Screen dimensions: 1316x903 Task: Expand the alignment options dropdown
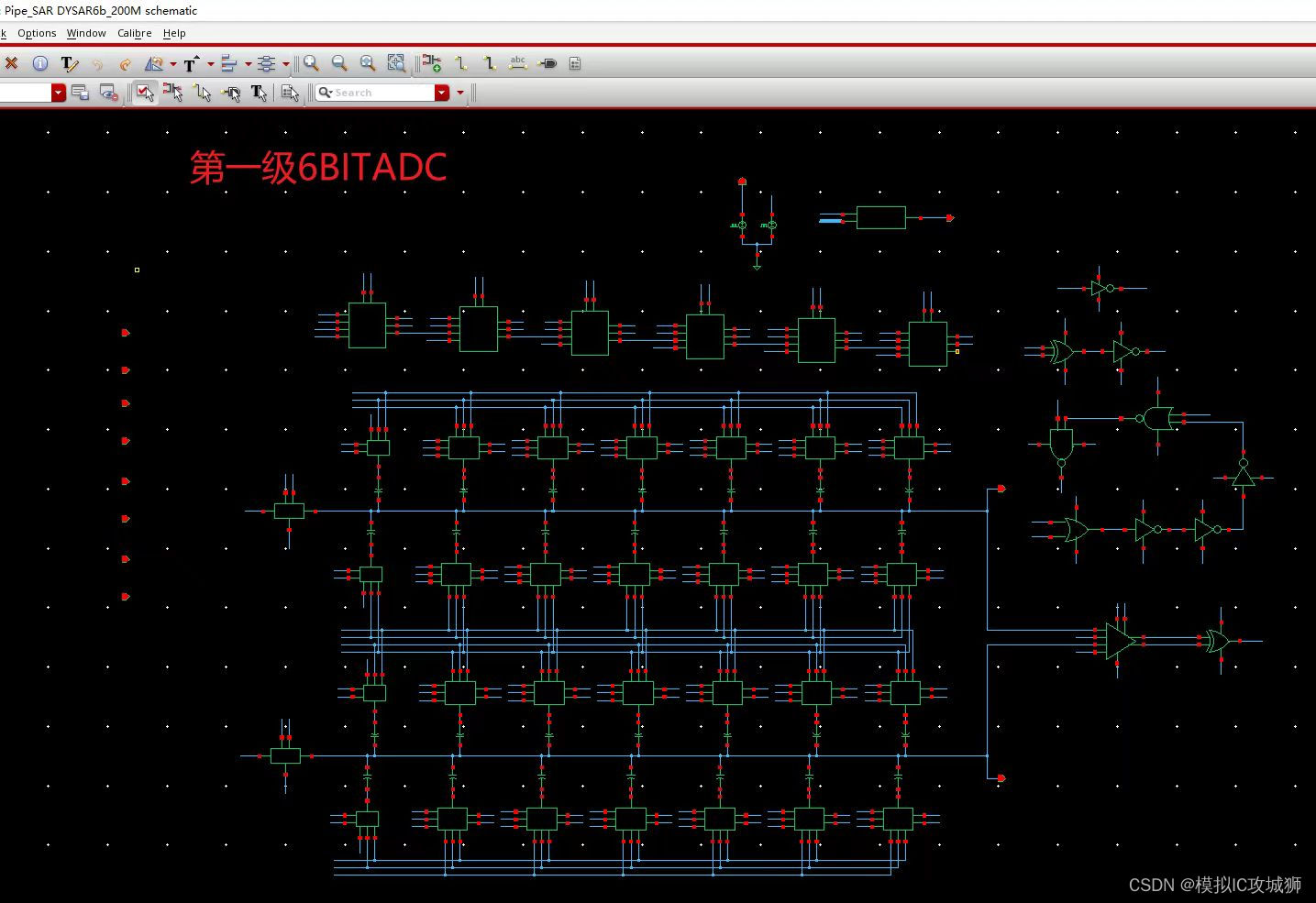pyautogui.click(x=246, y=63)
